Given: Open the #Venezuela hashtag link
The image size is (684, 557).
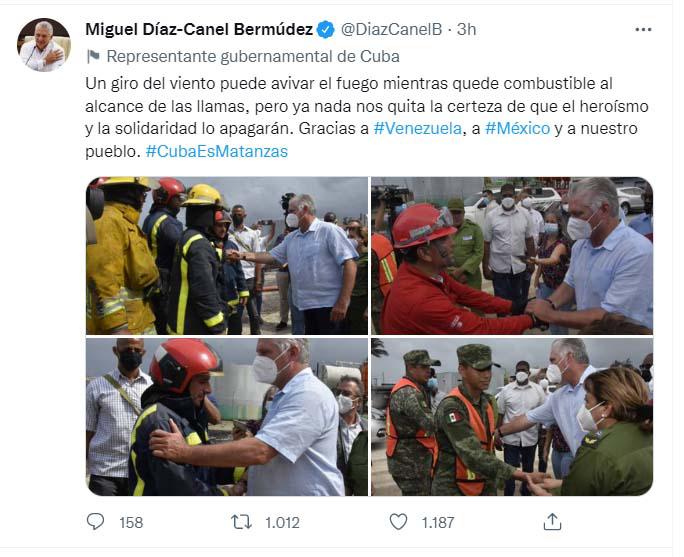Looking at the screenshot, I should coord(417,129).
